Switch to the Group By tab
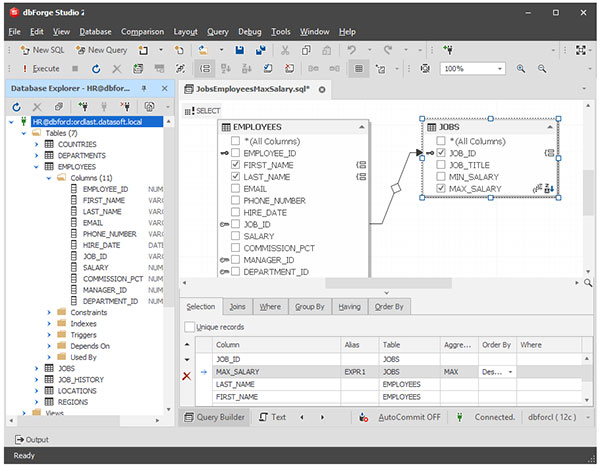 (x=310, y=307)
